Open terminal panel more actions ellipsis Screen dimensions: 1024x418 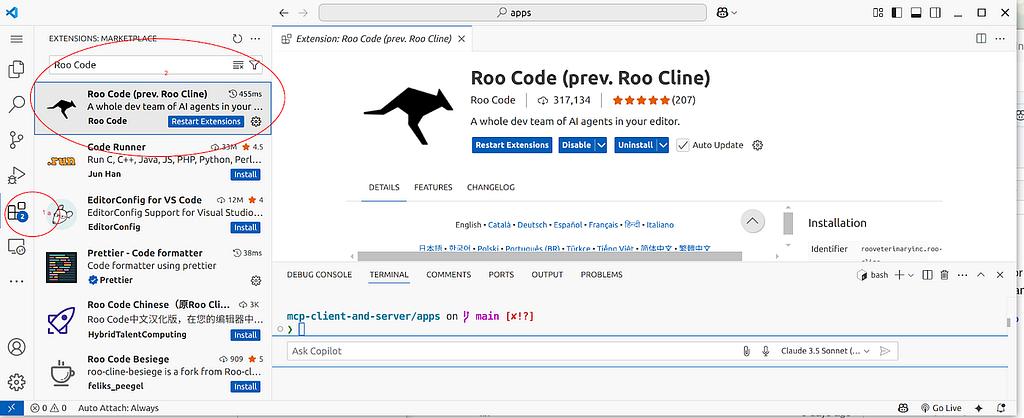pos(962,275)
